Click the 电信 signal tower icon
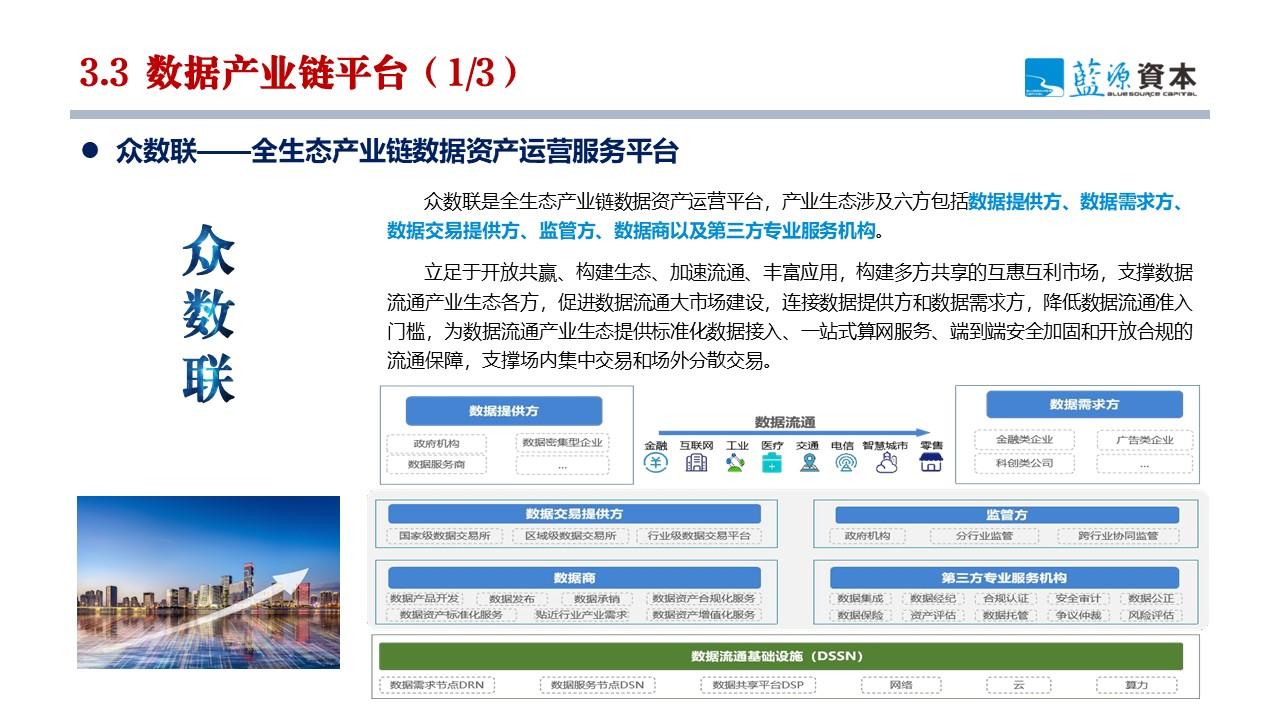This screenshot has width=1280, height=720. (845, 462)
